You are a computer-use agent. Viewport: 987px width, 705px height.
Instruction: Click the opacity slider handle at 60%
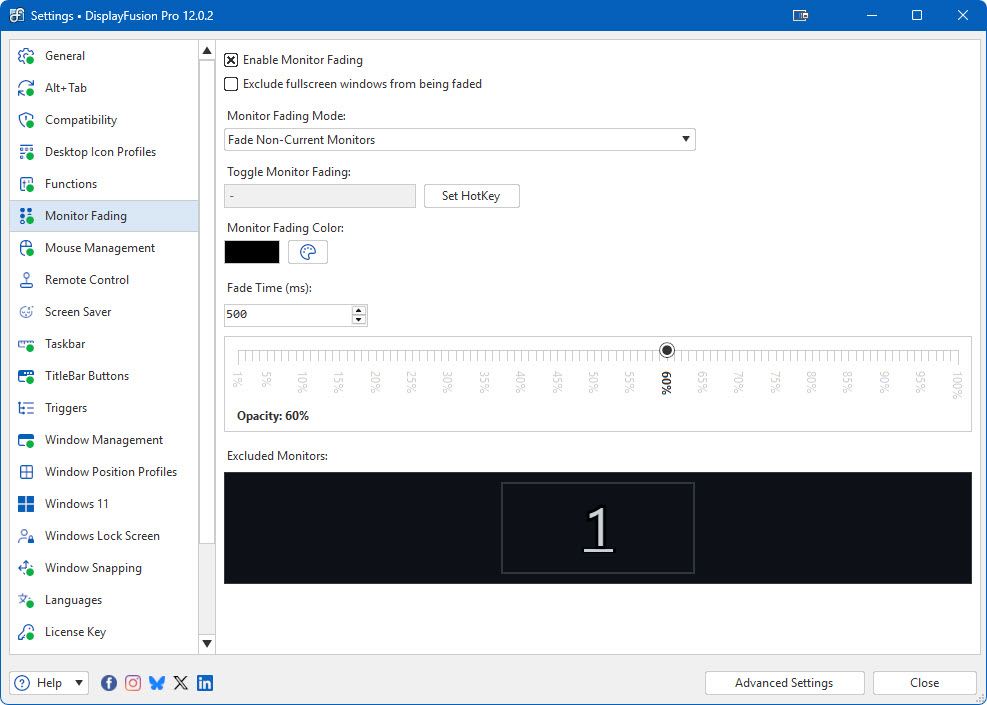click(667, 350)
